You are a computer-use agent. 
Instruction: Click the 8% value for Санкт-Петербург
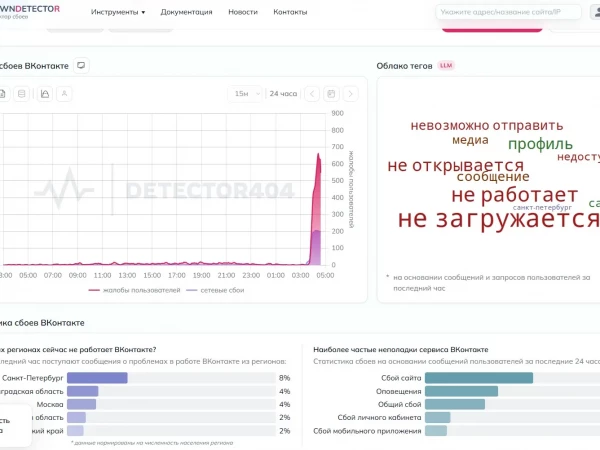click(x=284, y=378)
